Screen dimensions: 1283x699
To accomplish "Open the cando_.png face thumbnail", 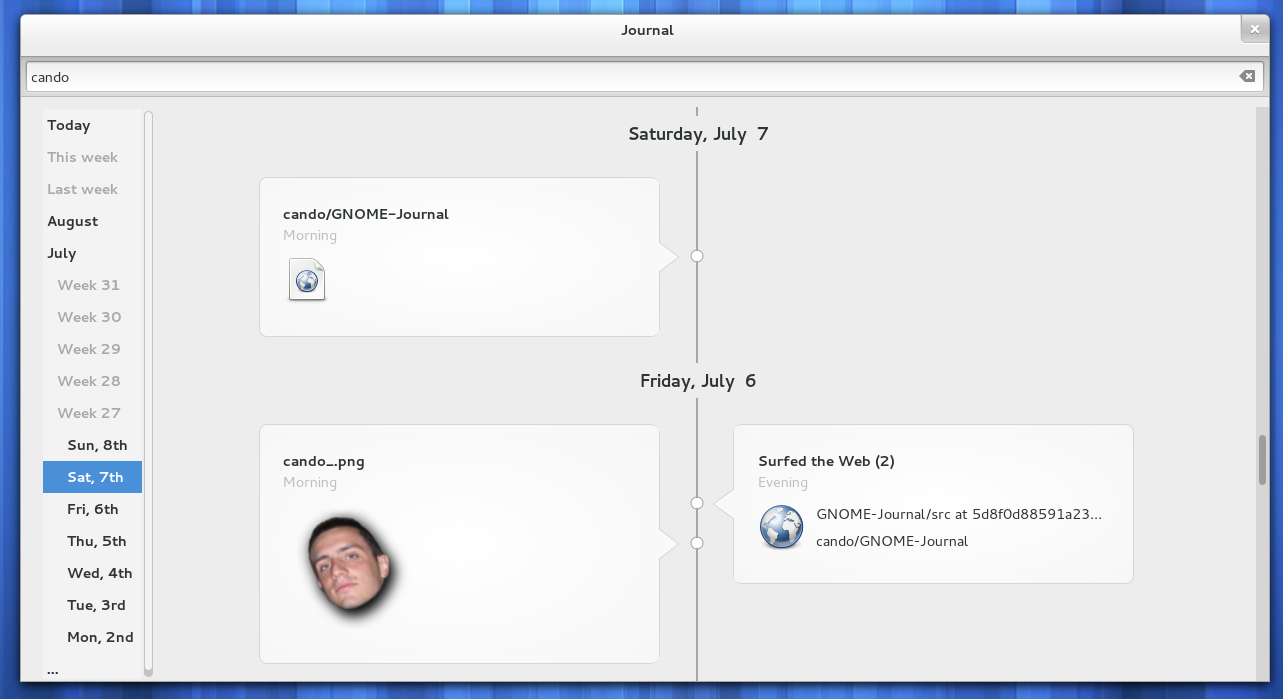I will [x=349, y=565].
